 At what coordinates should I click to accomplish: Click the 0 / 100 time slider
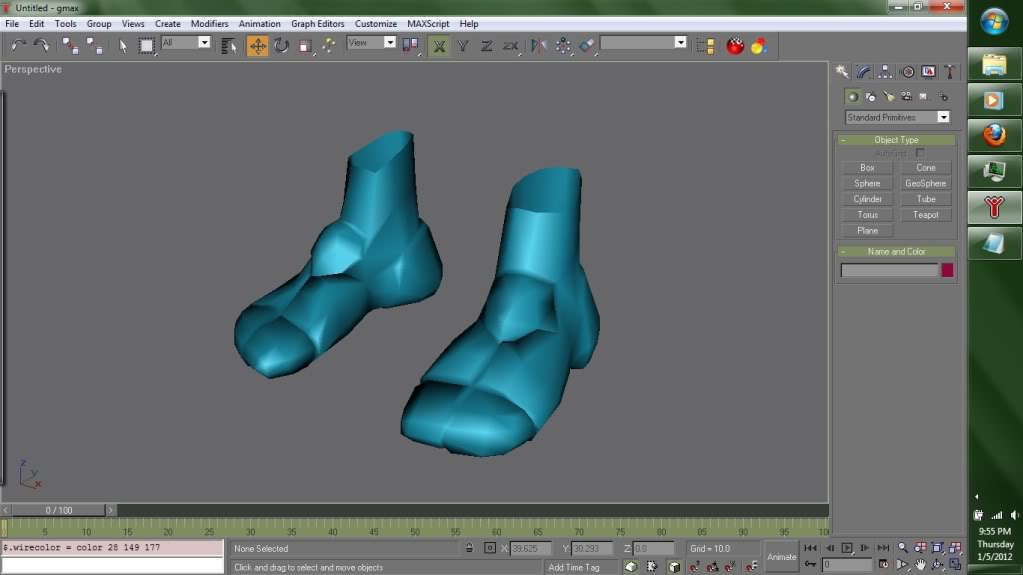[59, 510]
